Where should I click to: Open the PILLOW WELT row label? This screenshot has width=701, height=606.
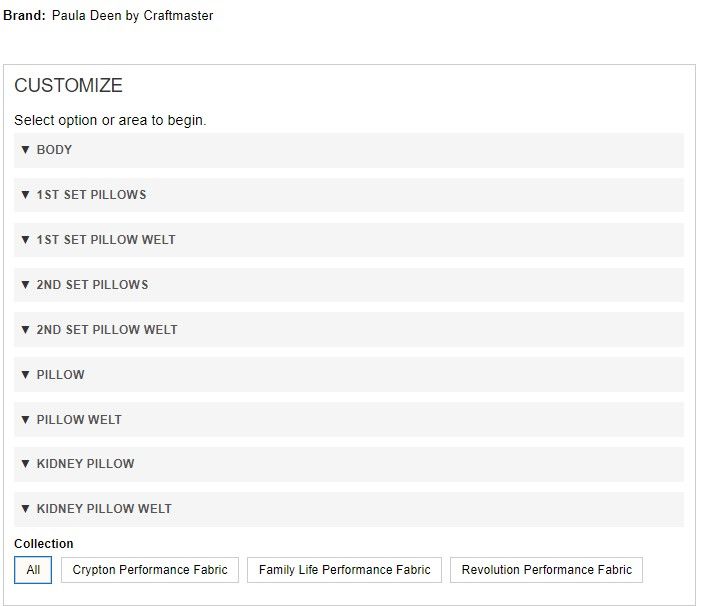pyautogui.click(x=79, y=420)
